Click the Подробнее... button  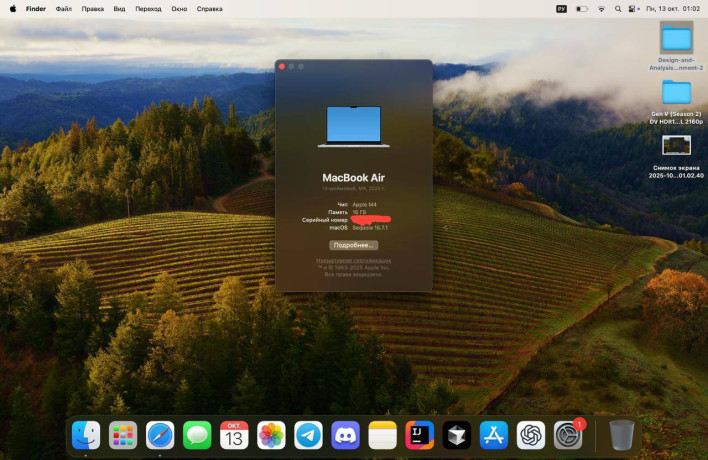[x=353, y=245]
